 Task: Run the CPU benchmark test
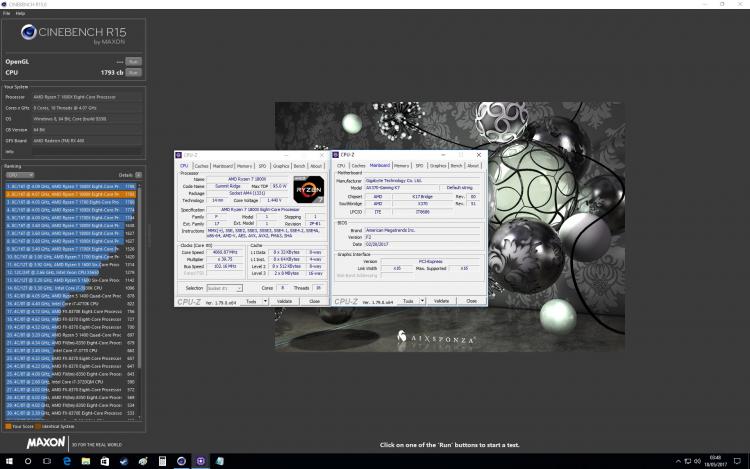point(133,73)
